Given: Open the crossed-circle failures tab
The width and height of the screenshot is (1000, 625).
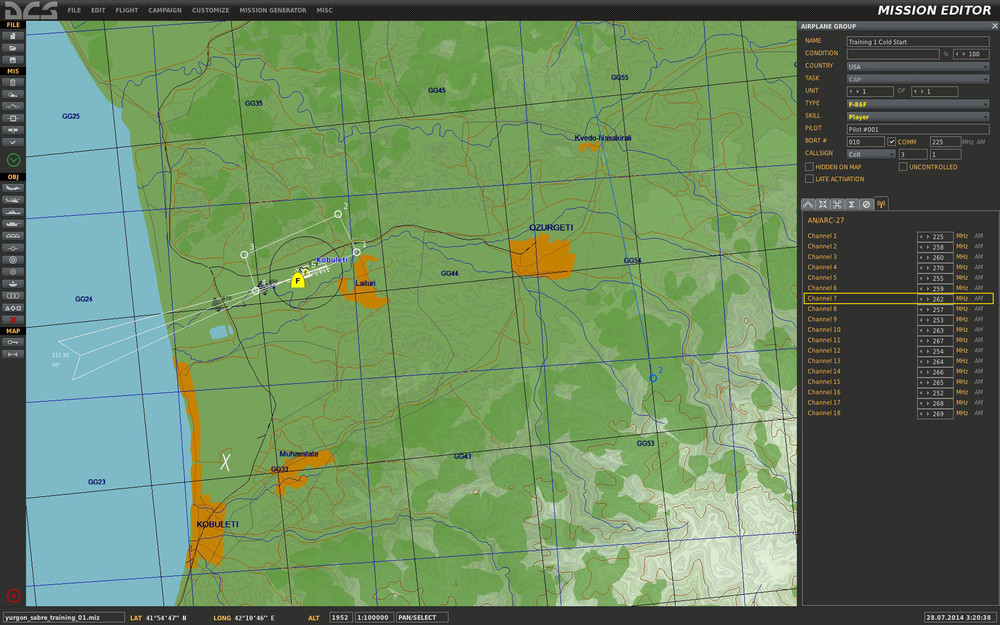Looking at the screenshot, I should 866,204.
